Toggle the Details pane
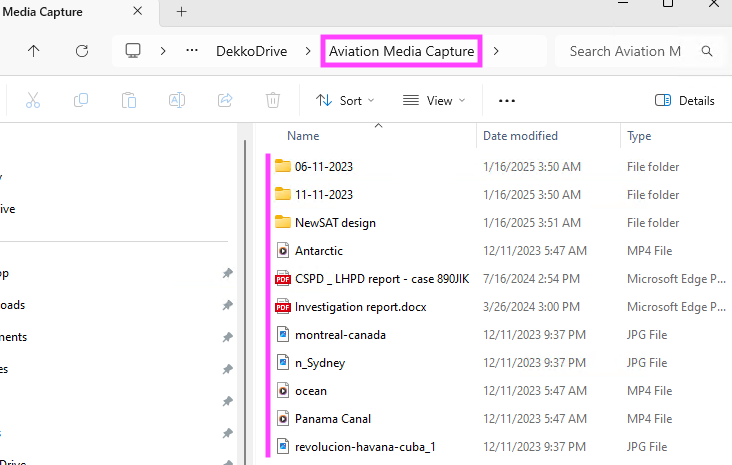The height and width of the screenshot is (465, 732). click(x=684, y=100)
